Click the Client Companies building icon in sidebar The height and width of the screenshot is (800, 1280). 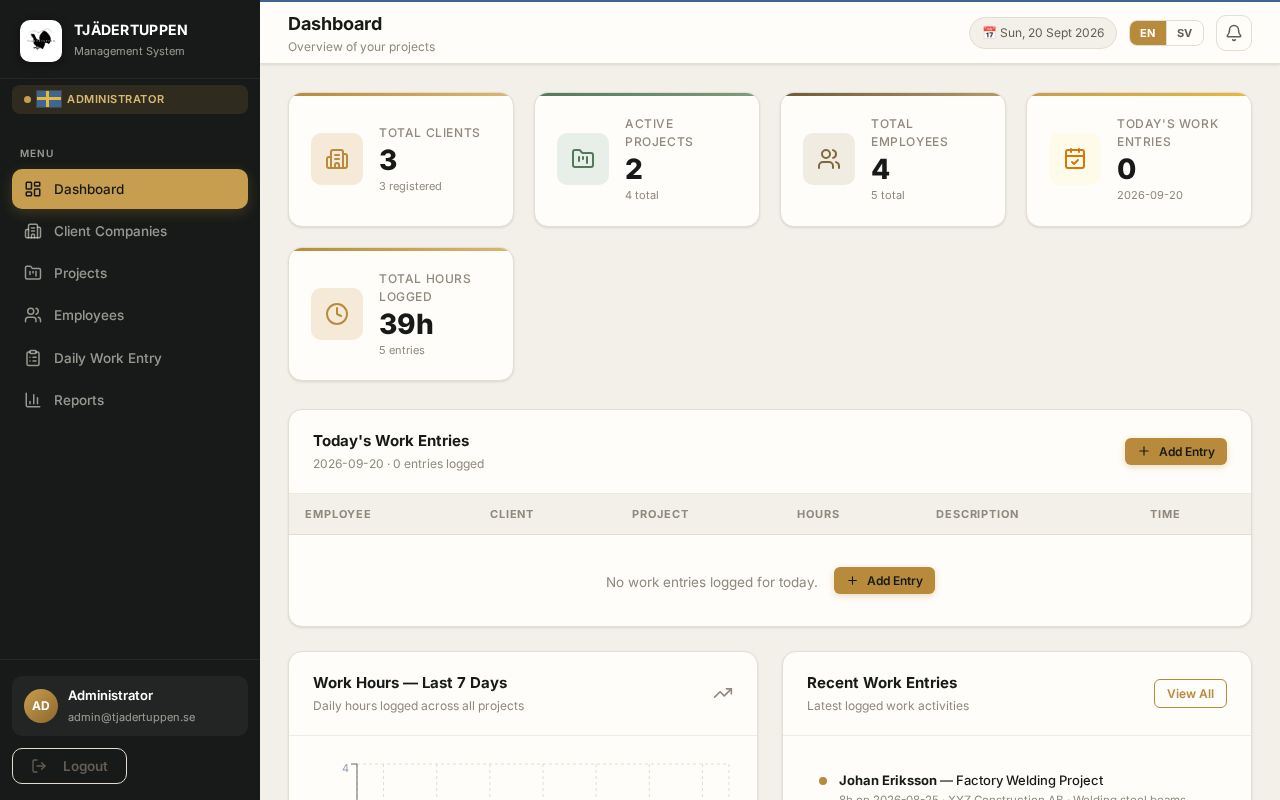pos(33,231)
